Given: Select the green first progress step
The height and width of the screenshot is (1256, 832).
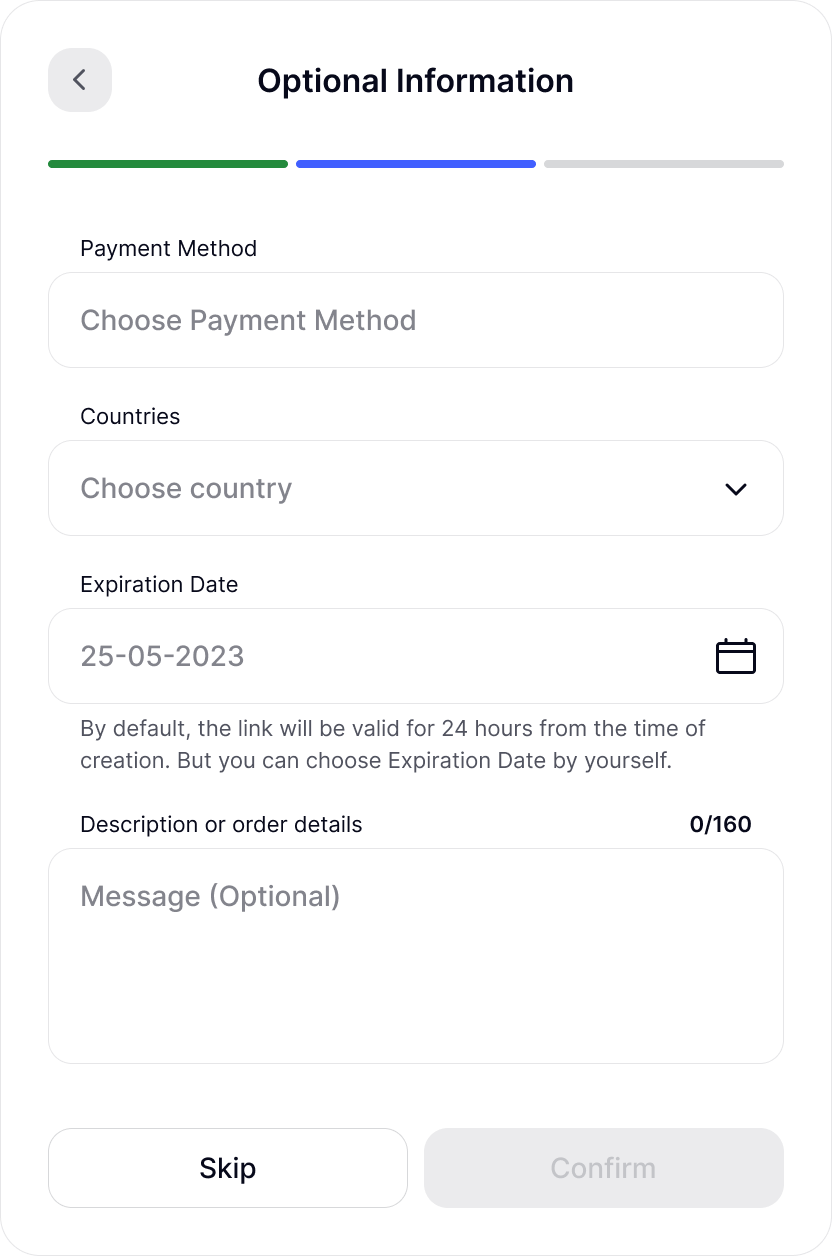Looking at the screenshot, I should pyautogui.click(x=168, y=164).
